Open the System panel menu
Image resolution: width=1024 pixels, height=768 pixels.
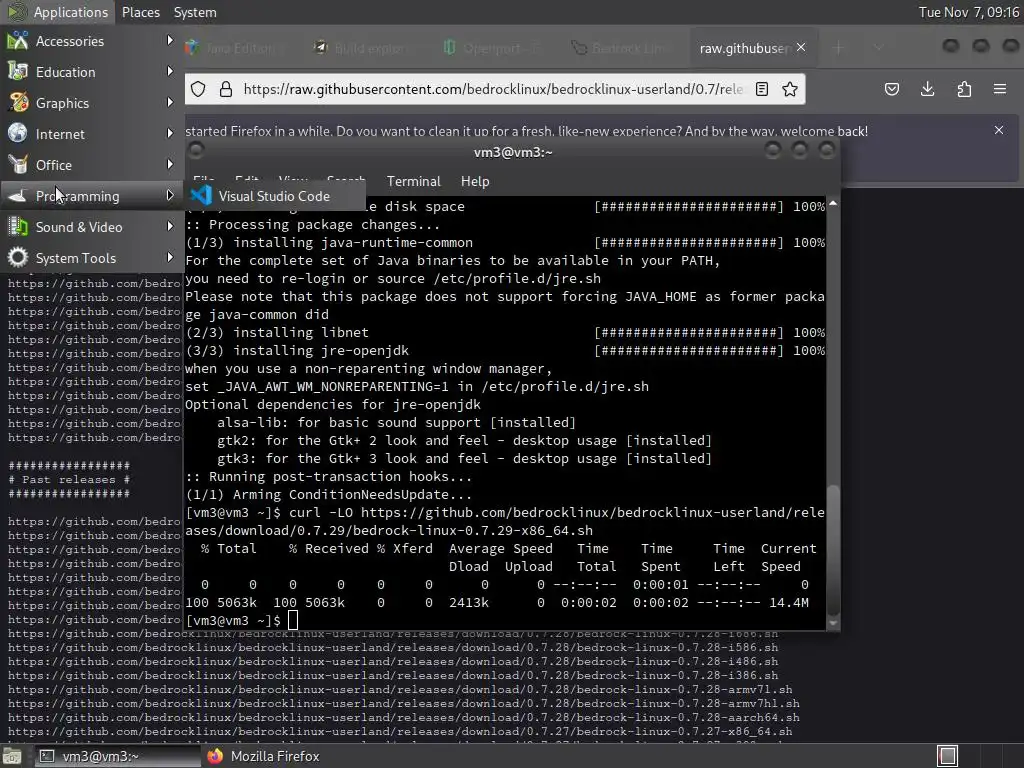coord(195,12)
